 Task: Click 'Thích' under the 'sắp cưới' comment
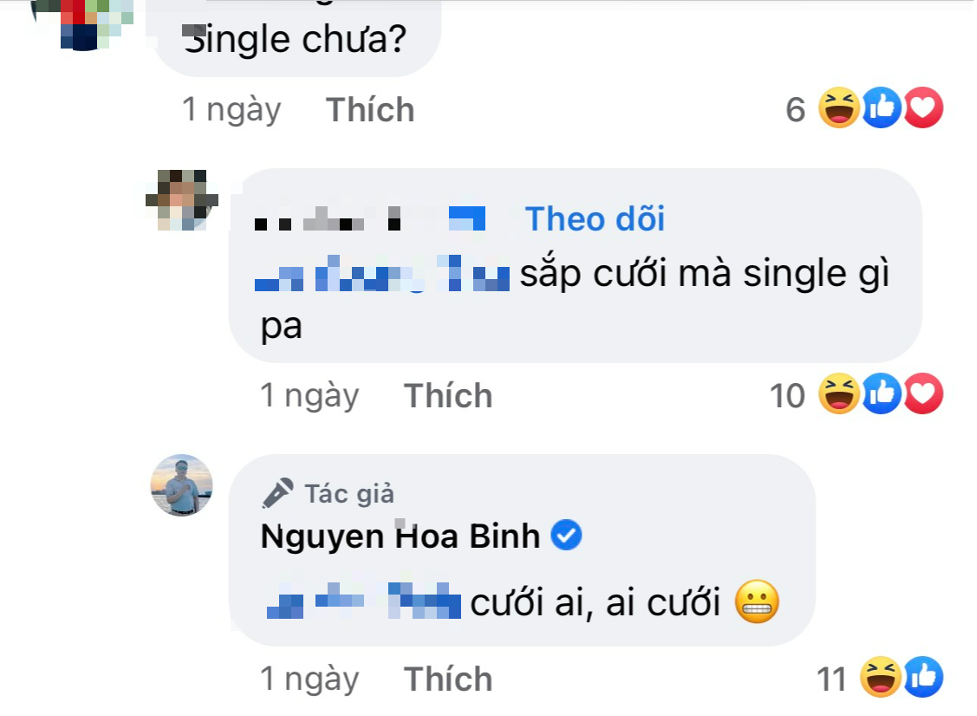tap(448, 395)
